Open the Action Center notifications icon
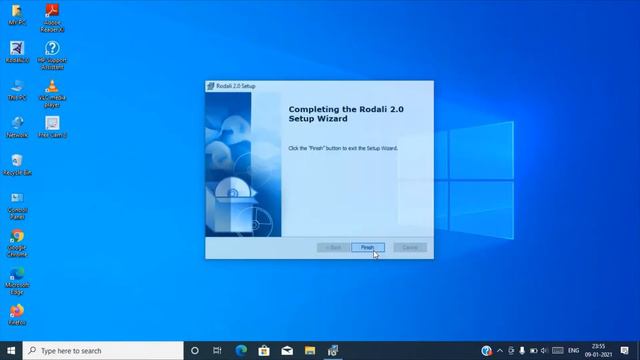Screen dimensions: 640x360 (624, 351)
